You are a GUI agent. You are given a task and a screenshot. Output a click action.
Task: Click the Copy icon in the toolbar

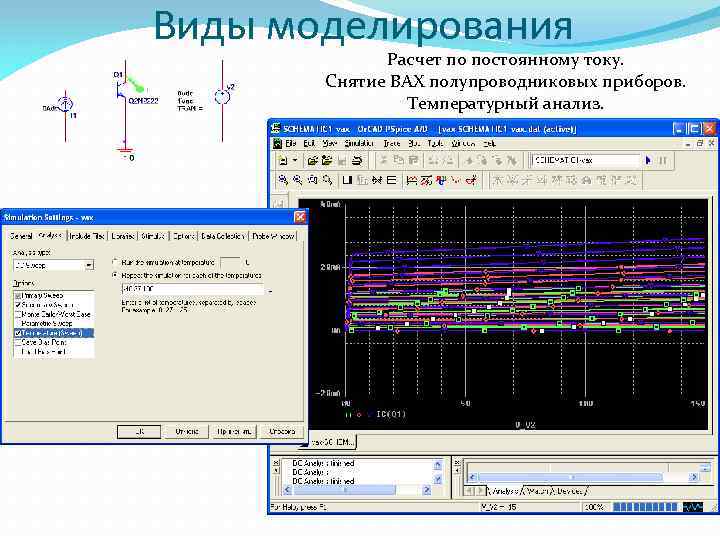tap(398, 160)
